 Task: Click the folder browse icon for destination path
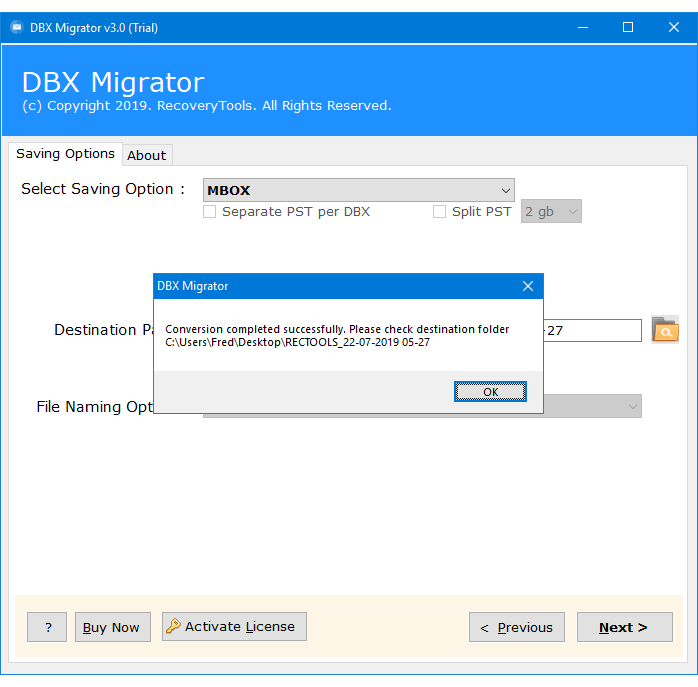665,329
